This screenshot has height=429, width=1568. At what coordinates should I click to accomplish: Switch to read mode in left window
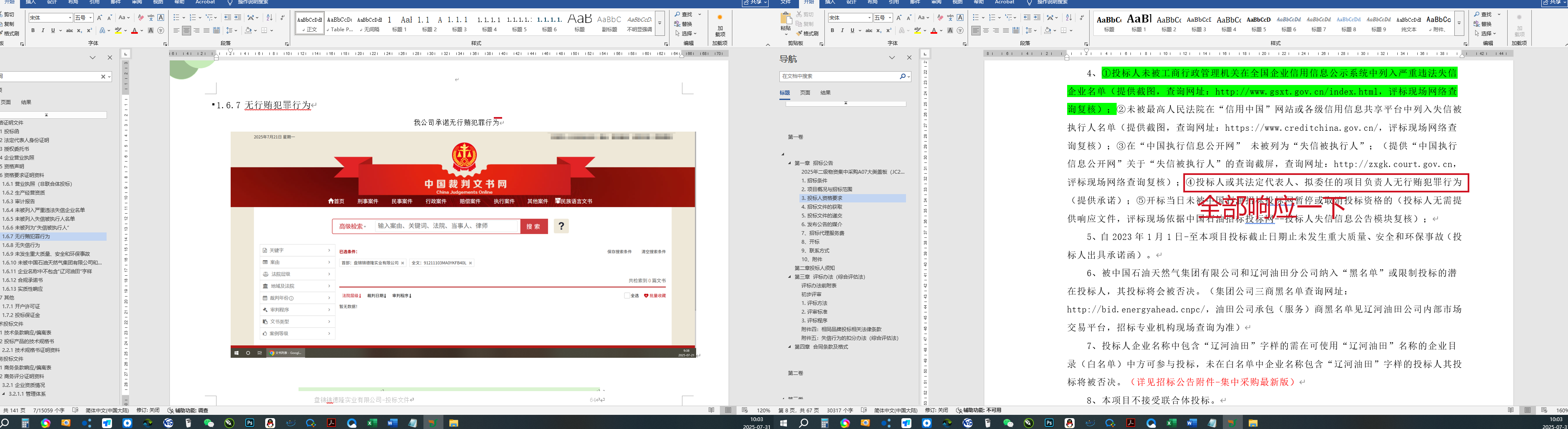(x=712, y=411)
